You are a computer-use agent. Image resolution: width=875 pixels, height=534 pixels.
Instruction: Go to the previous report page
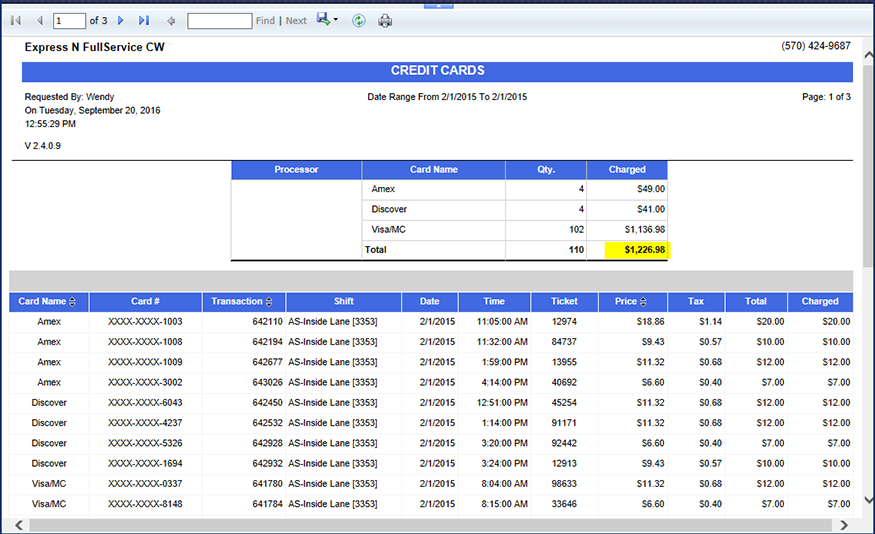tap(39, 21)
